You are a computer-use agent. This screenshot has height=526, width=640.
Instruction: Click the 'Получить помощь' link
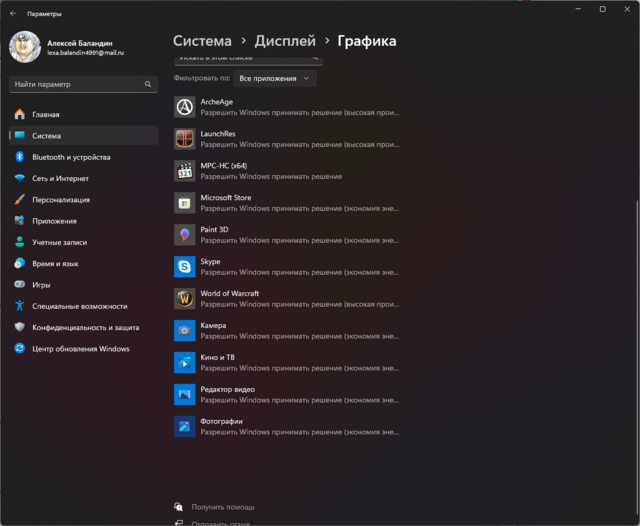point(223,507)
